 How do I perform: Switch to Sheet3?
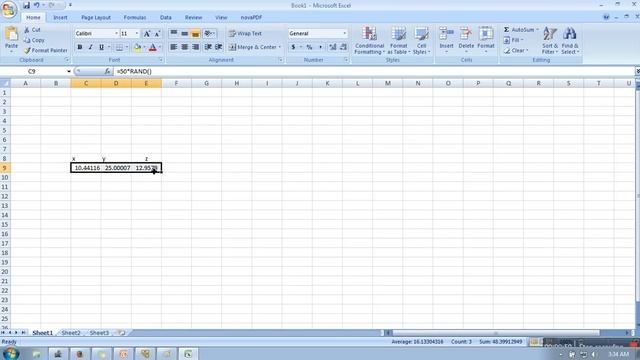pos(99,333)
